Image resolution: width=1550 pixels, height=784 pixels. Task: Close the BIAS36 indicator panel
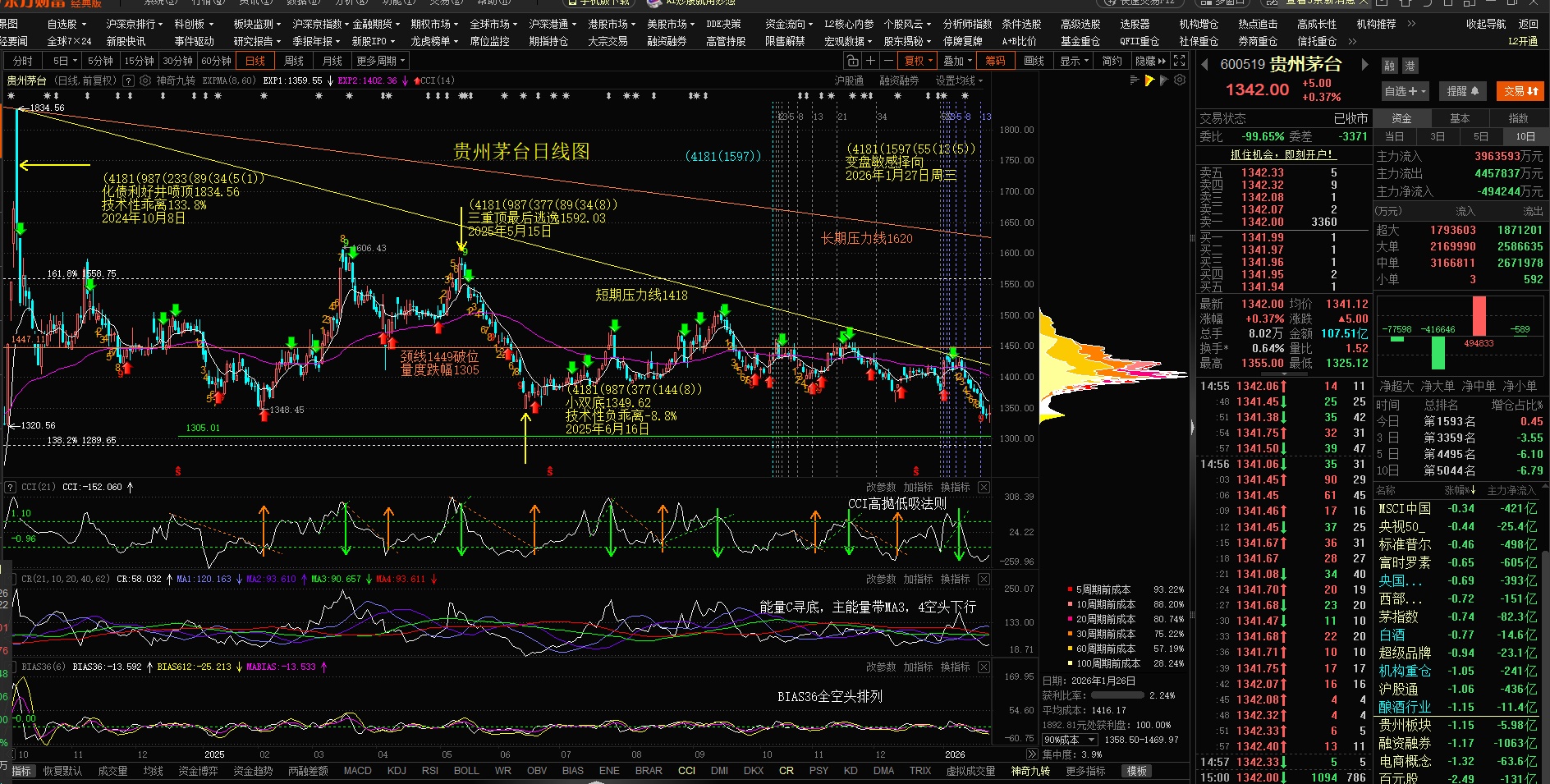pyautogui.click(x=984, y=667)
